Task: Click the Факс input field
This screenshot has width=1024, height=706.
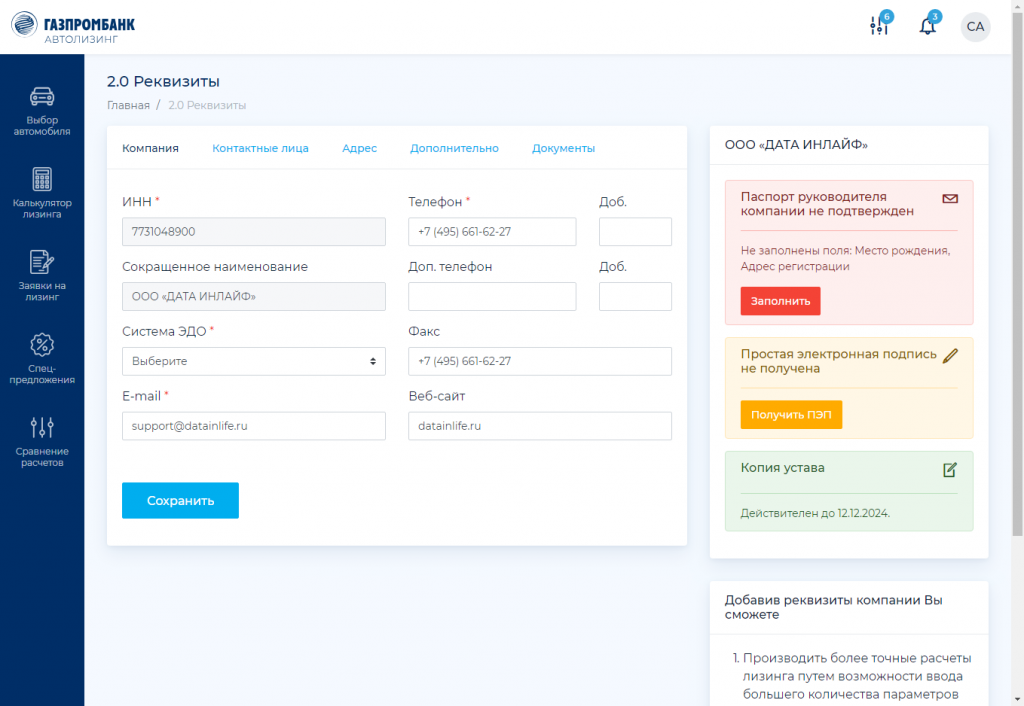Action: [539, 361]
